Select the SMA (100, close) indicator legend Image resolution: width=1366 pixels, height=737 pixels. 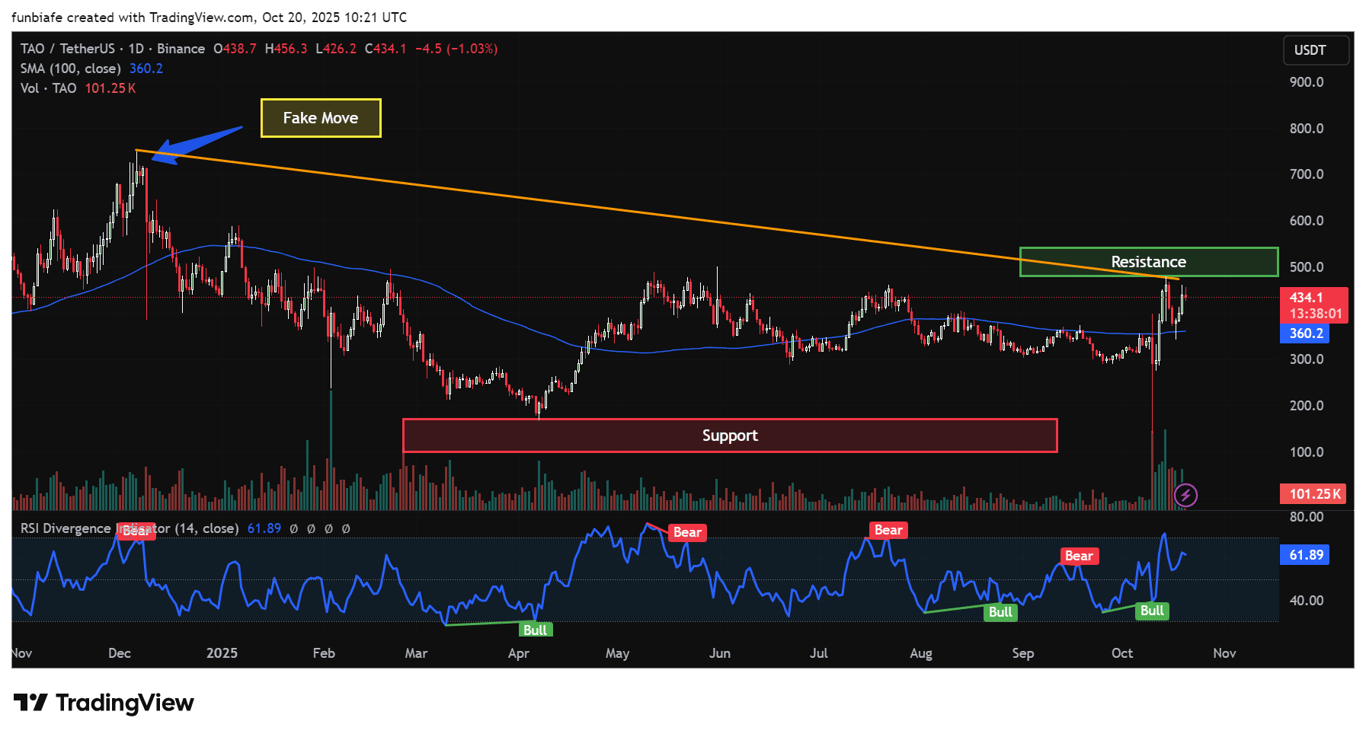[x=70, y=67]
